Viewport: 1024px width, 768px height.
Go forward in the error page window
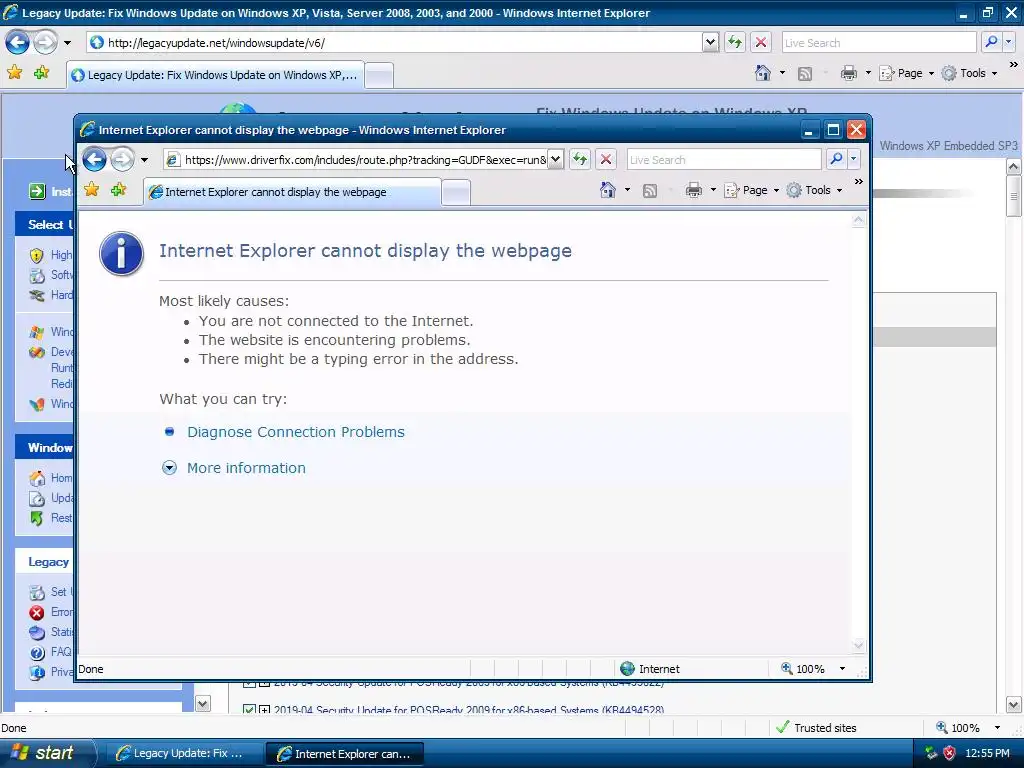click(x=122, y=159)
